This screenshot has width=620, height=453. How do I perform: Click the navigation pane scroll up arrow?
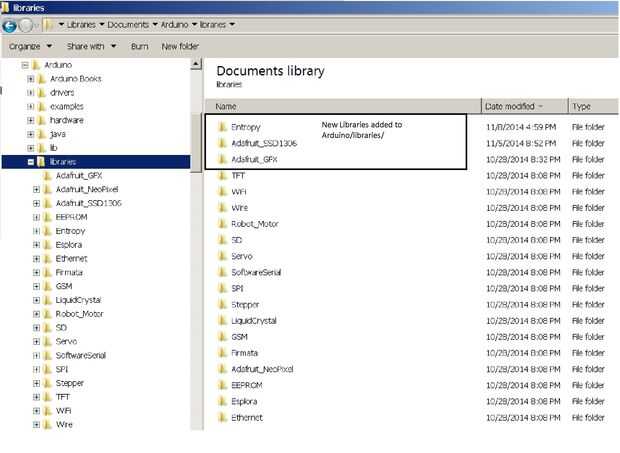196,64
